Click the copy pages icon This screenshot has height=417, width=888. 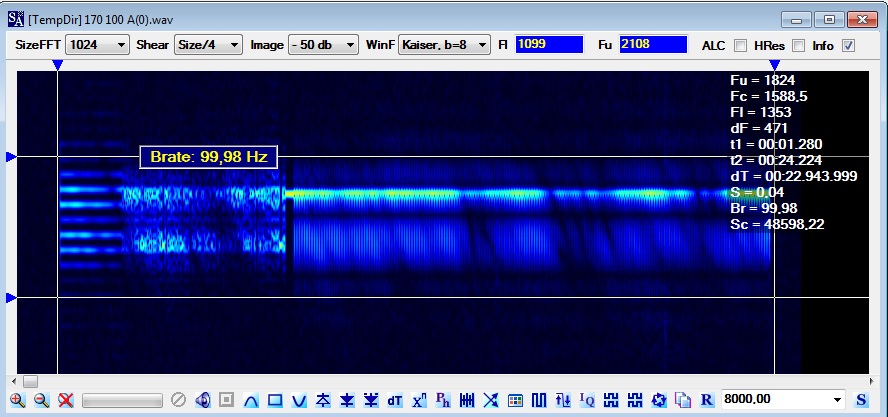[683, 400]
